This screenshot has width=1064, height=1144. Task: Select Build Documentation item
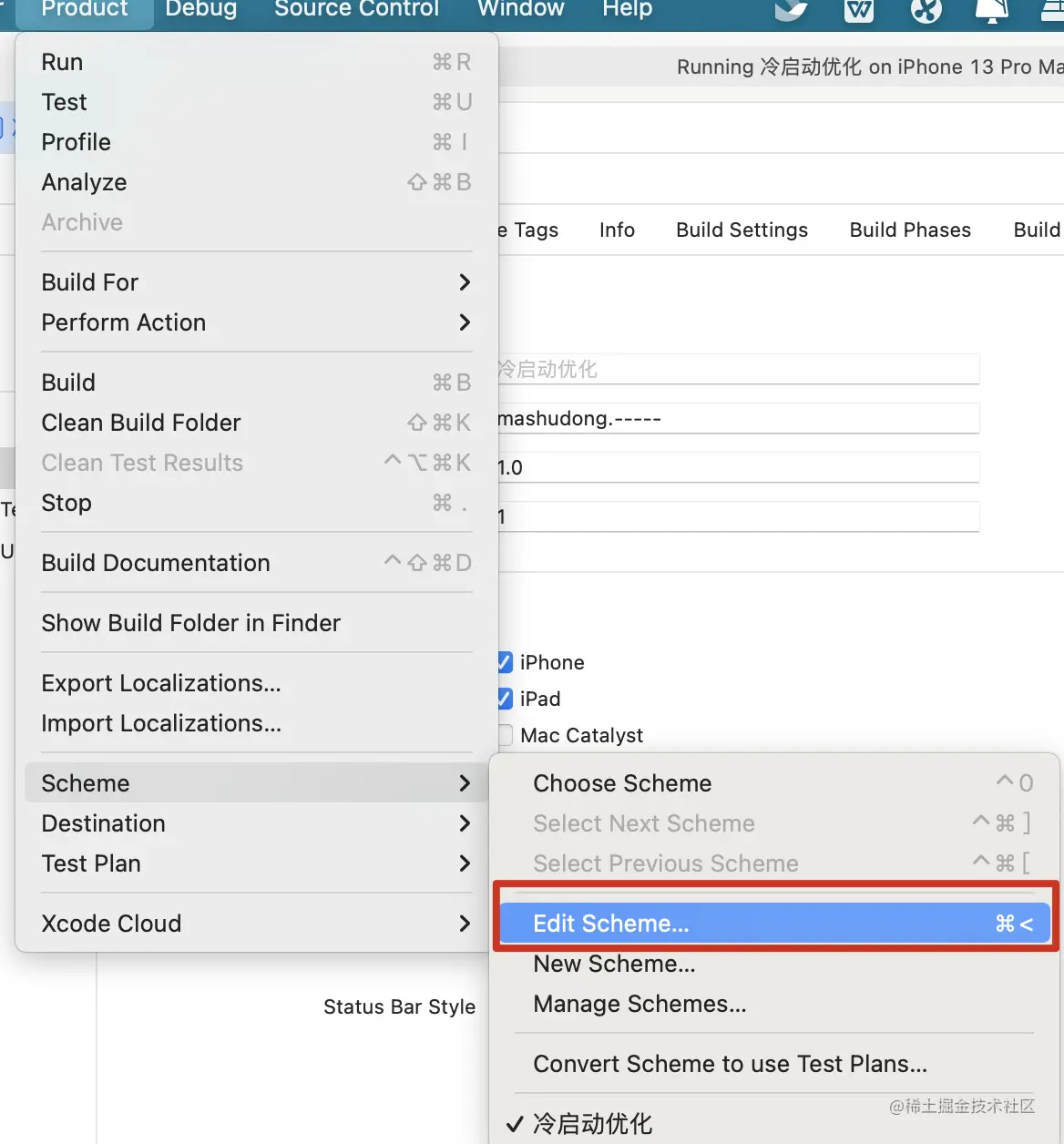click(257, 563)
